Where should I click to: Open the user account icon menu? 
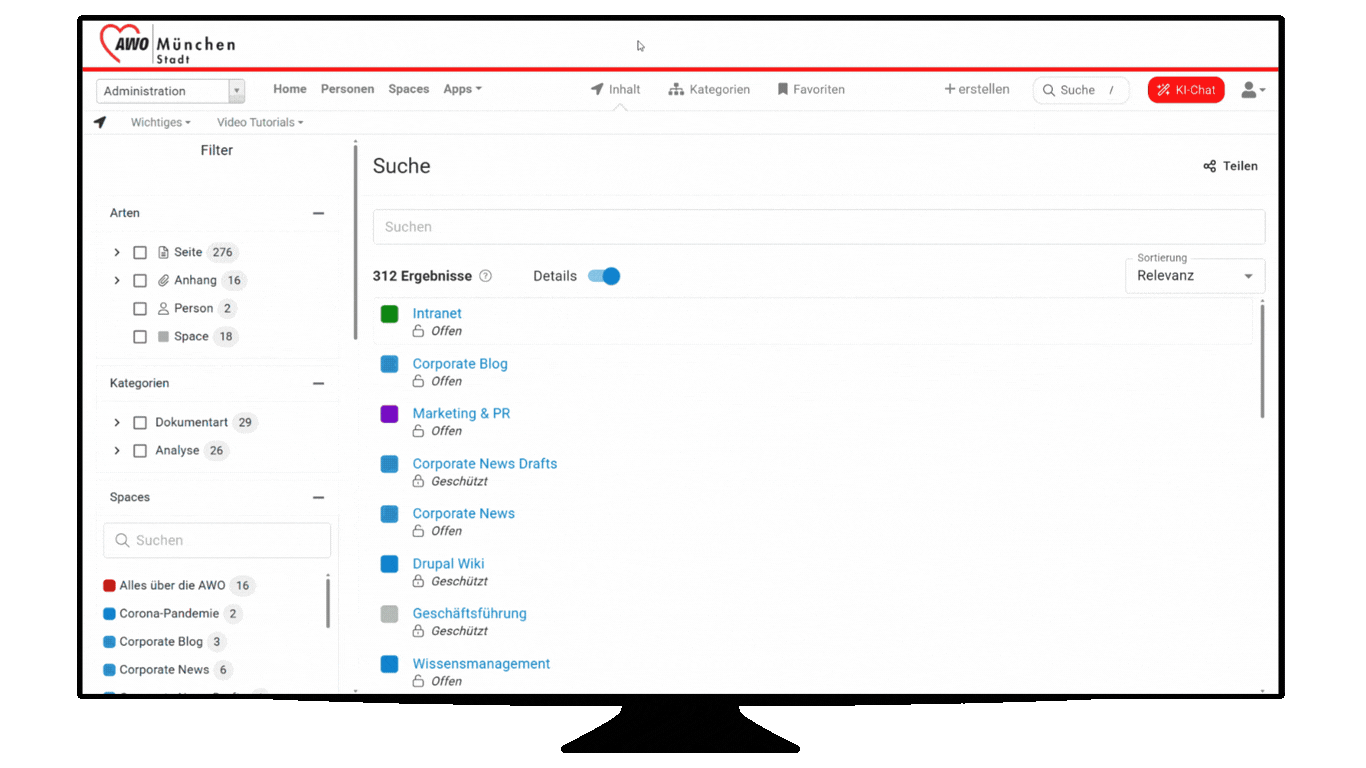click(x=1253, y=90)
